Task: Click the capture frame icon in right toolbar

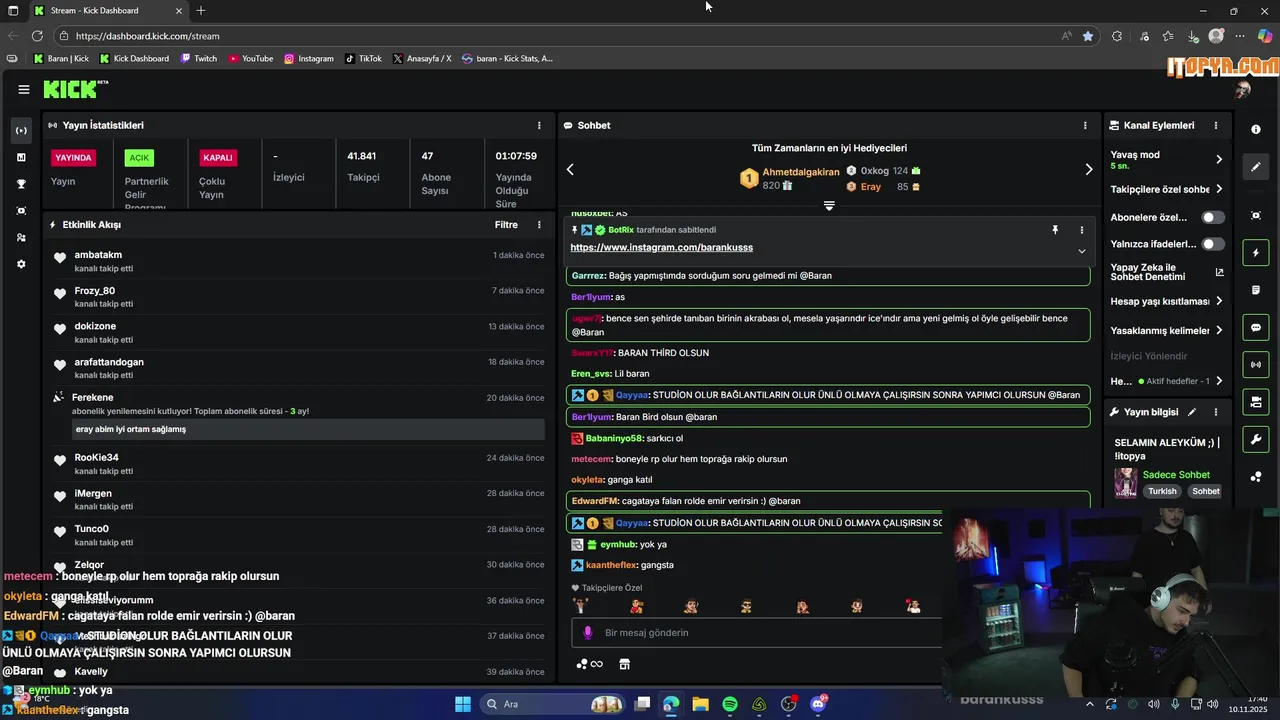Action: click(x=1256, y=216)
